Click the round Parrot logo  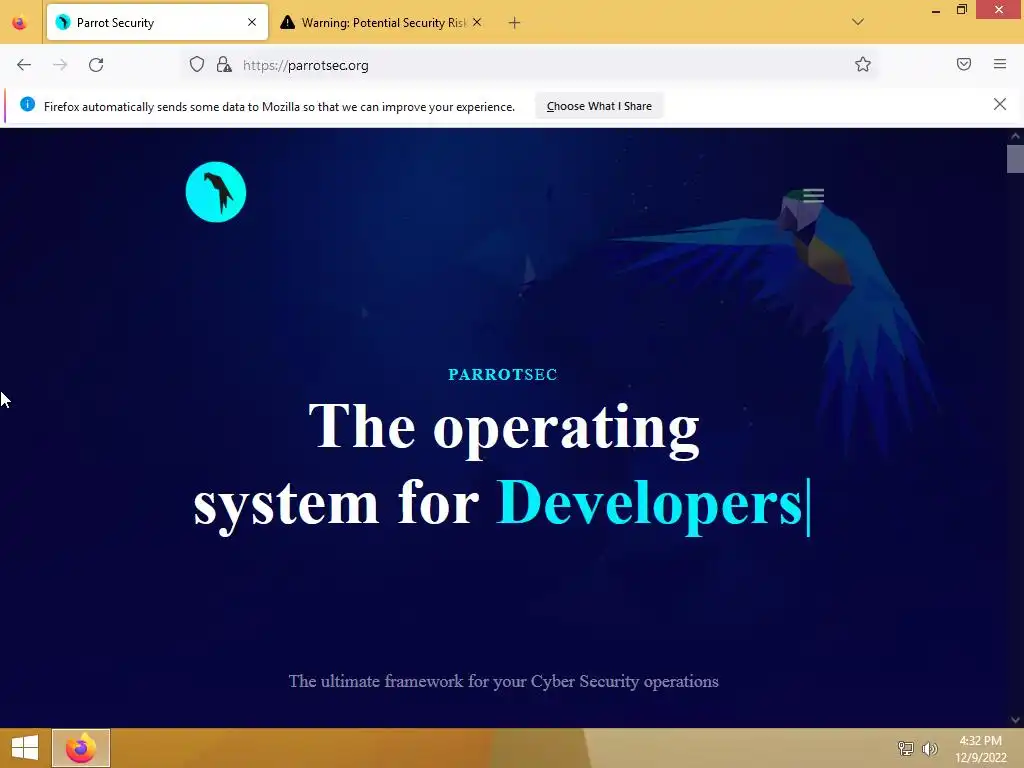click(x=216, y=192)
